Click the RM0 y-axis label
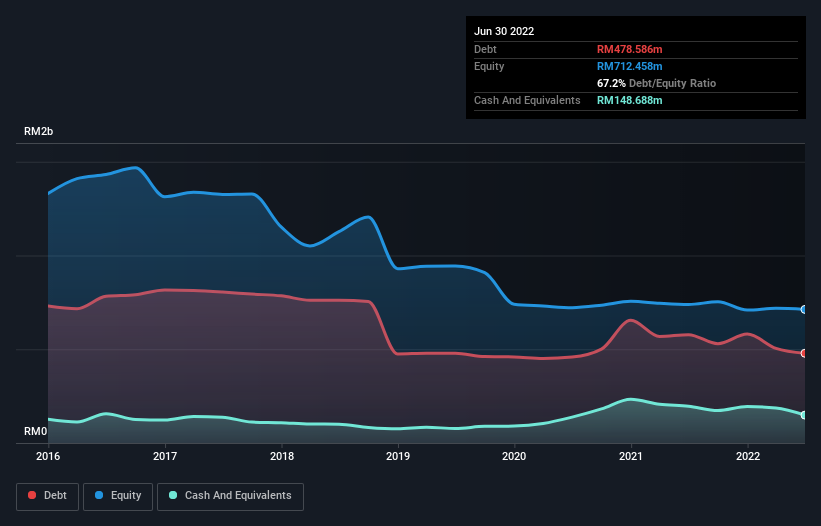This screenshot has width=821, height=526. 35,431
